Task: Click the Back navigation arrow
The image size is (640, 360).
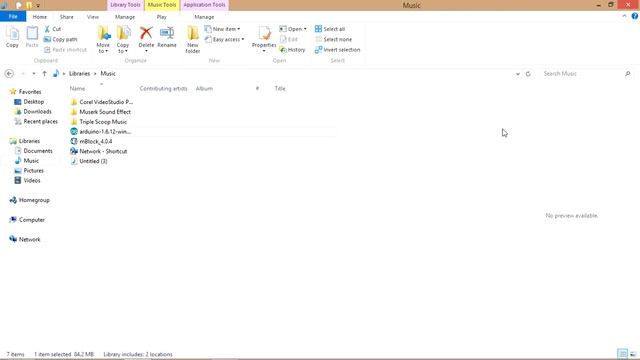Action: [9, 73]
